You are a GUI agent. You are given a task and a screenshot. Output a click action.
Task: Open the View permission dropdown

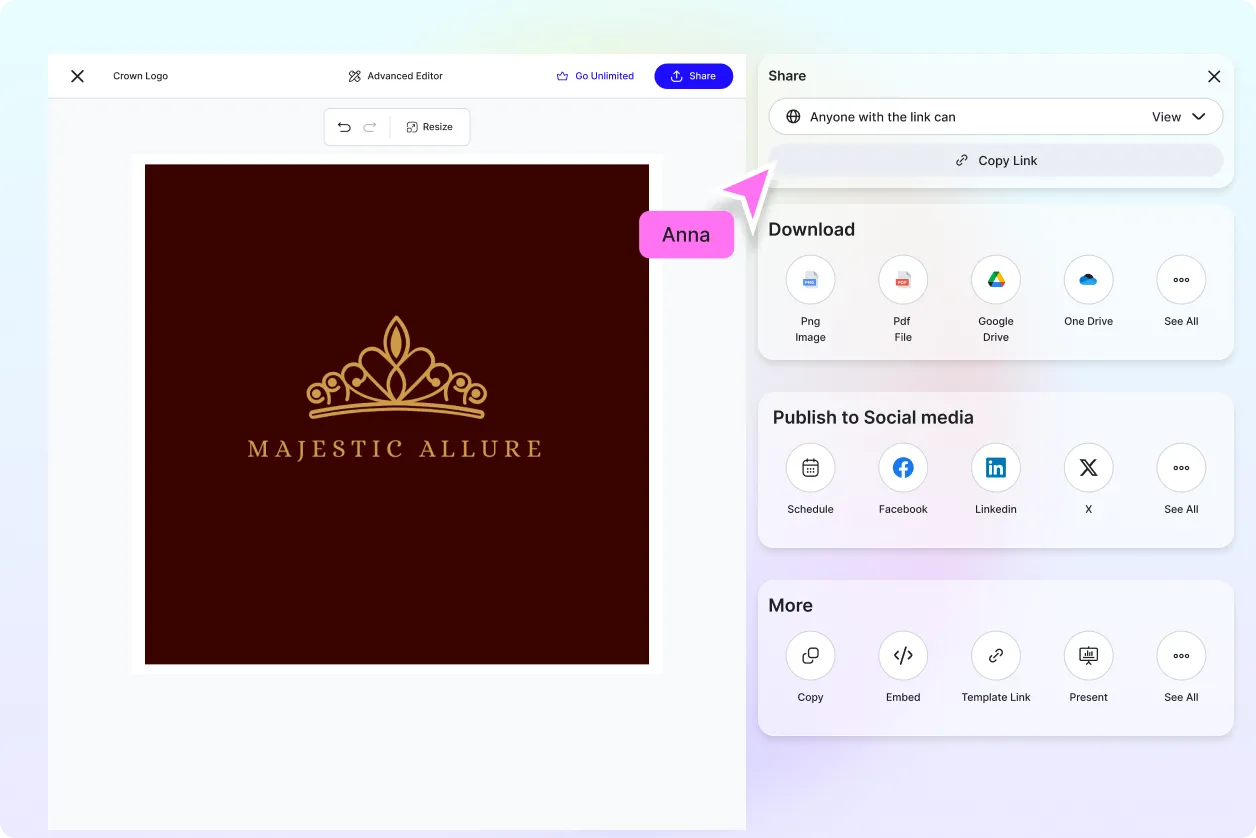1178,117
